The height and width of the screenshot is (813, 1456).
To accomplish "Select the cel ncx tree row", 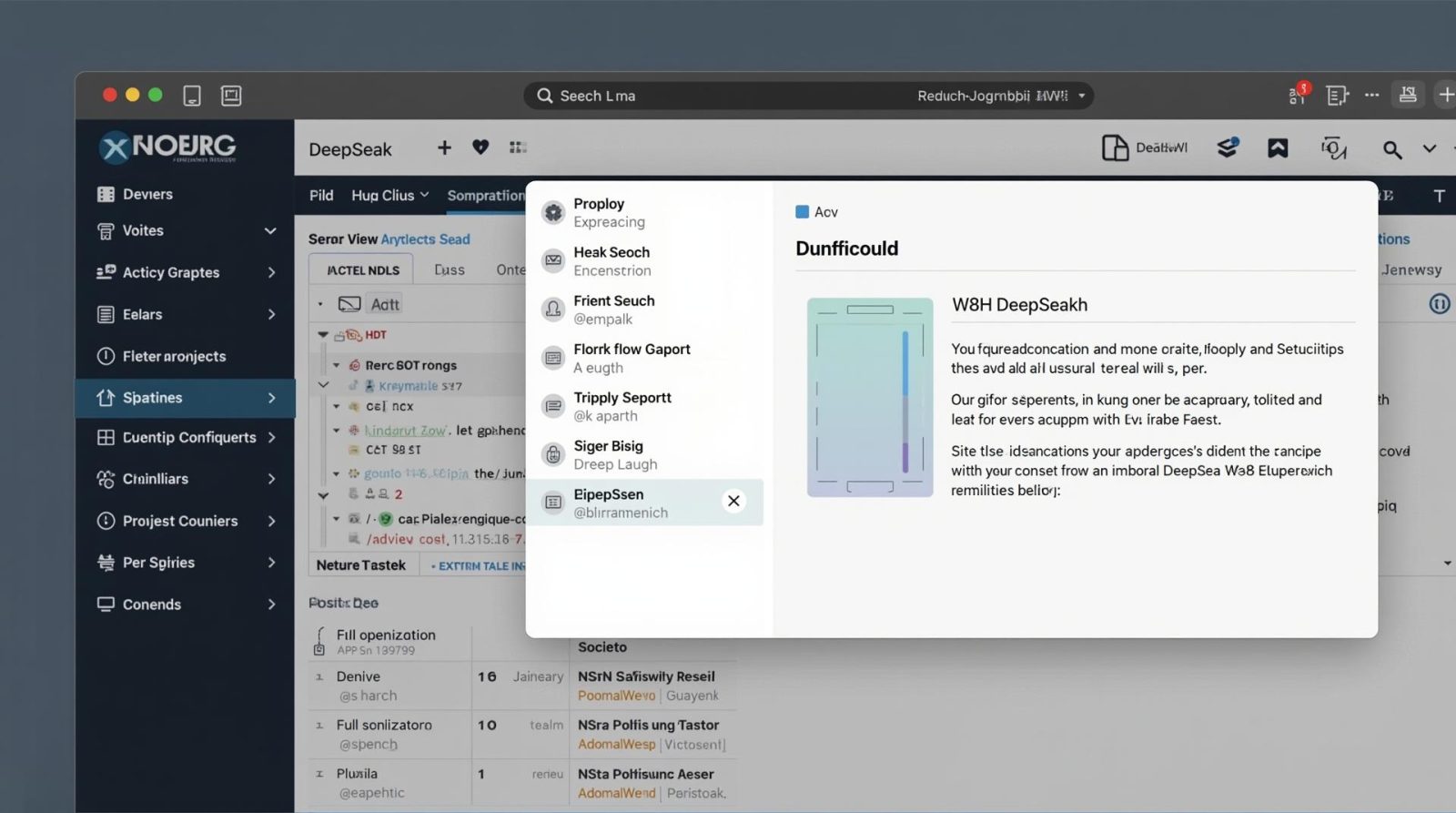I will click(x=389, y=406).
